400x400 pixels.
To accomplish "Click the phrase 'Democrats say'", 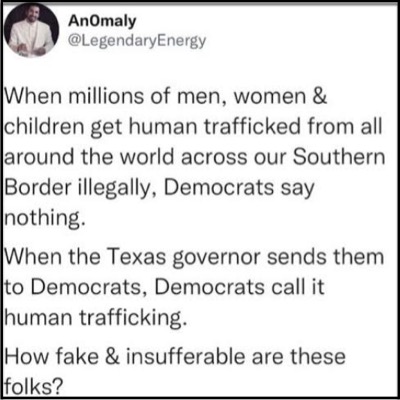I will tap(239, 189).
